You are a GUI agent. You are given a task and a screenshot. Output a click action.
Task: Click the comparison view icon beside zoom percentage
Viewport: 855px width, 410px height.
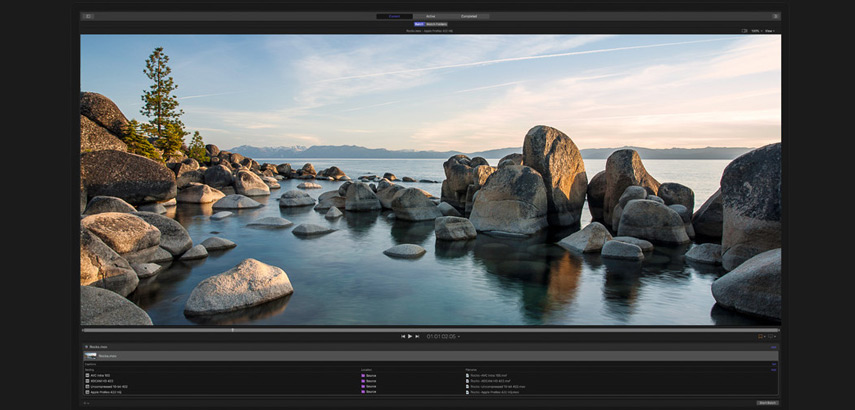(745, 31)
